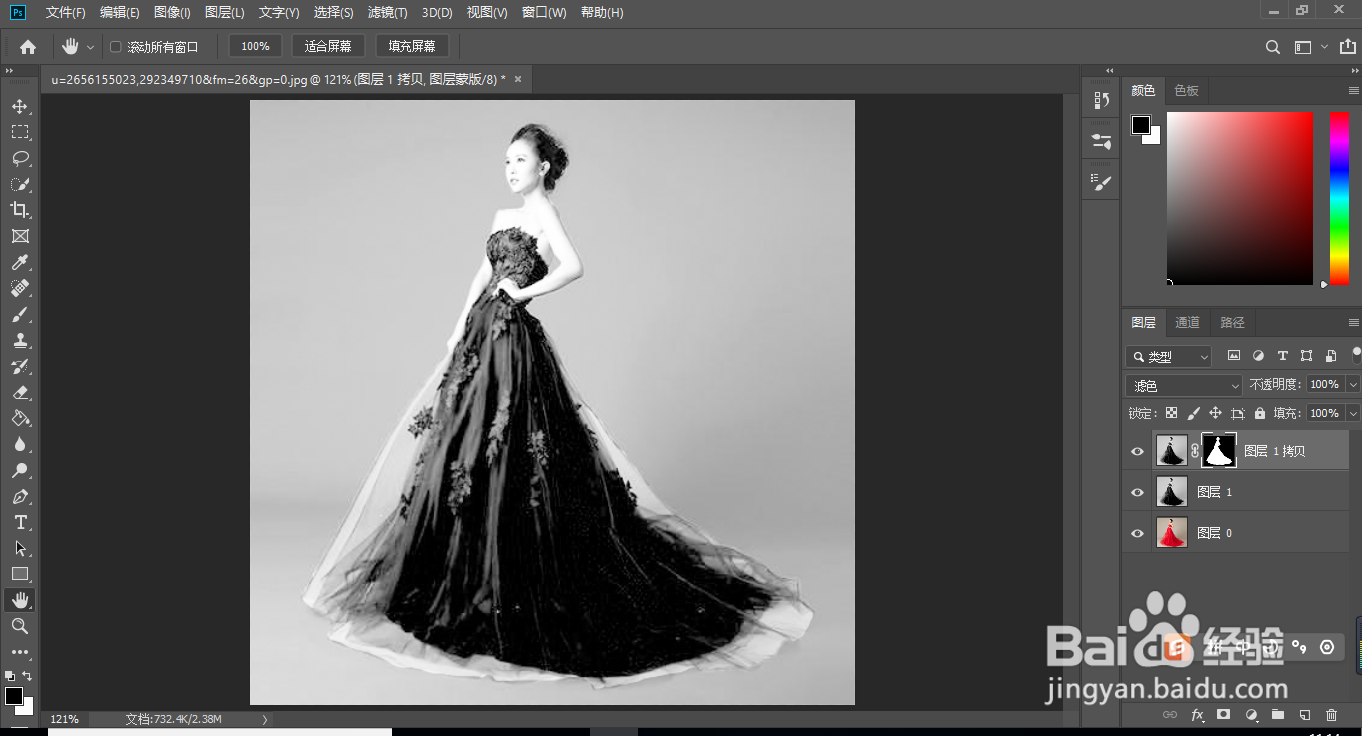
Task: Toggle visibility of 图层 1
Action: [1137, 491]
